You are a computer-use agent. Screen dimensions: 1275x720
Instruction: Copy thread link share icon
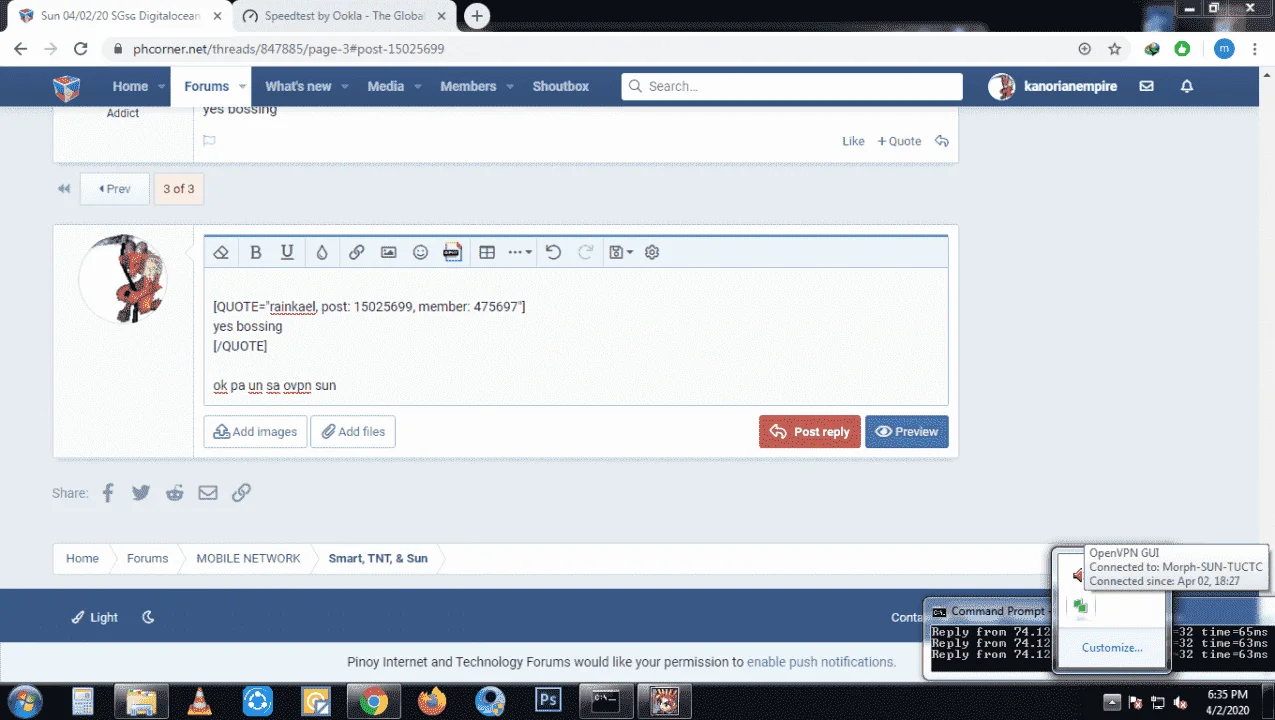(x=241, y=492)
